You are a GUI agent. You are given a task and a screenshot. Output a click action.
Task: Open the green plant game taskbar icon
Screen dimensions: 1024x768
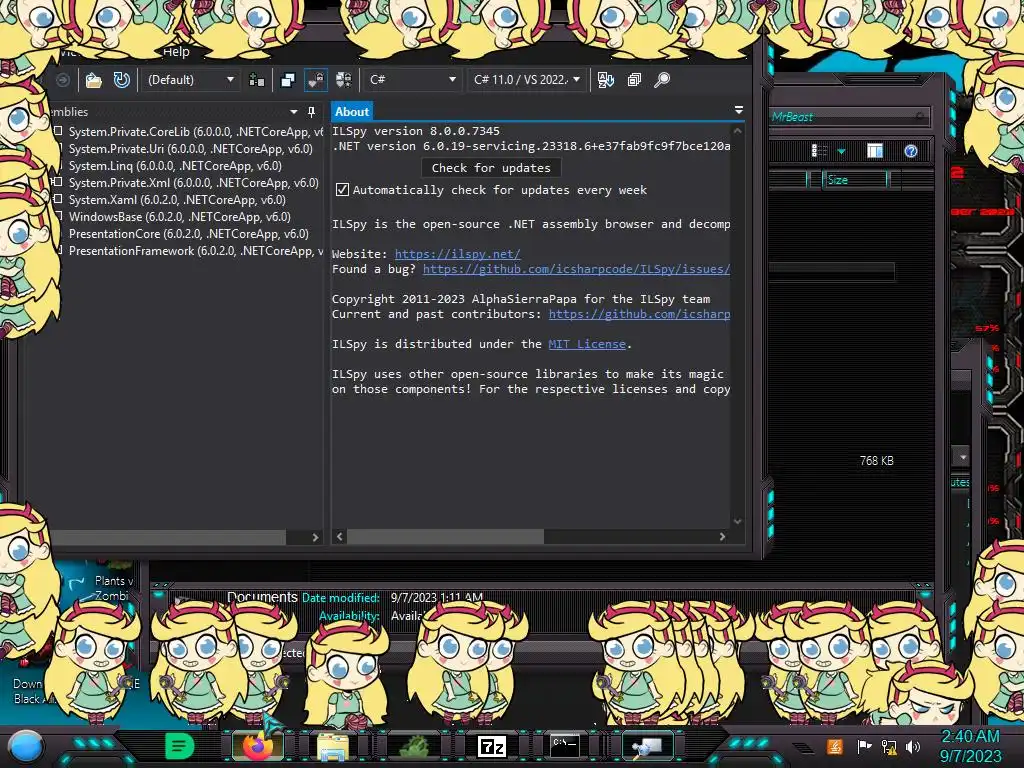[x=413, y=746]
